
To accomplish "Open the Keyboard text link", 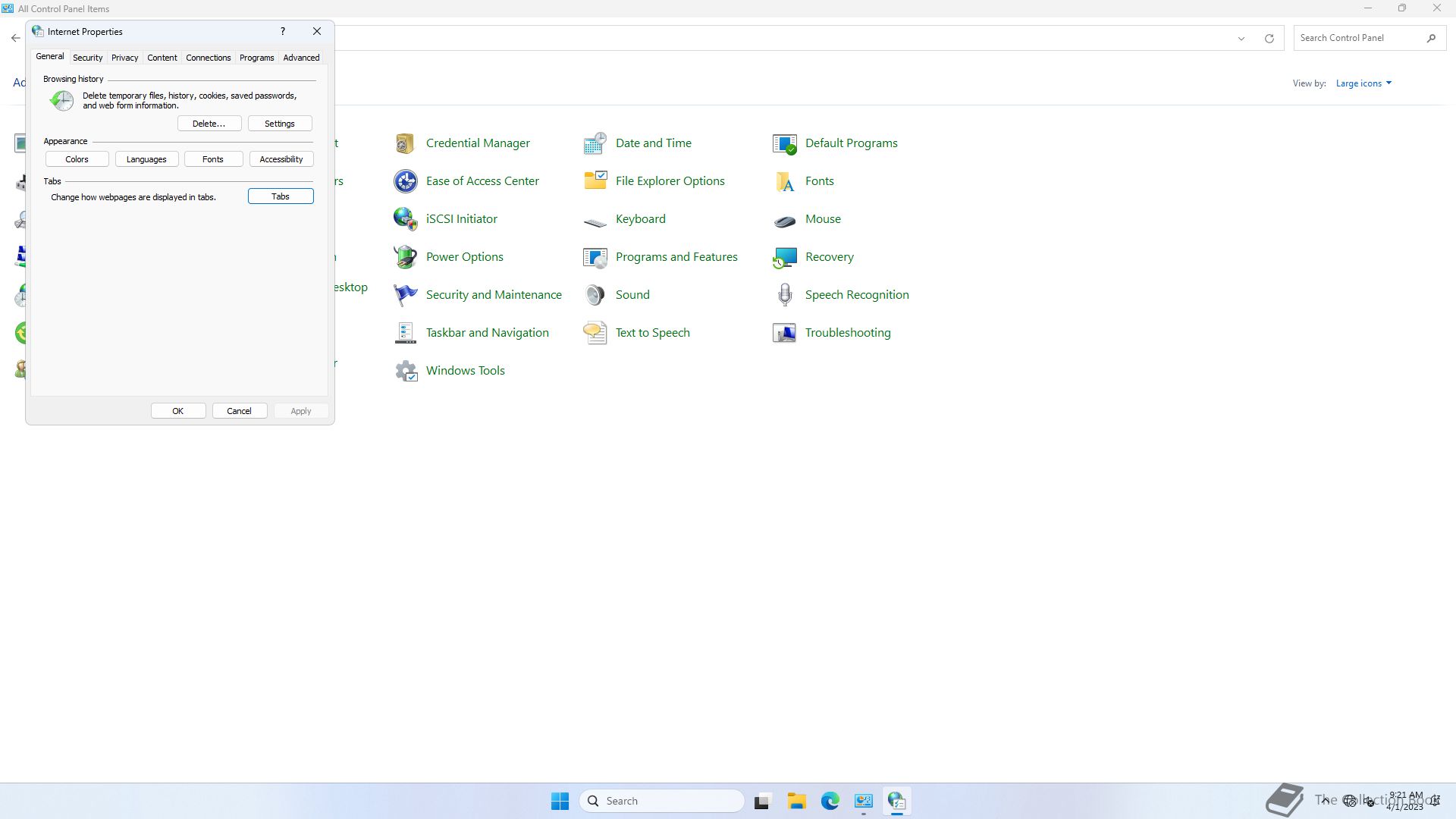I will pyautogui.click(x=641, y=219).
